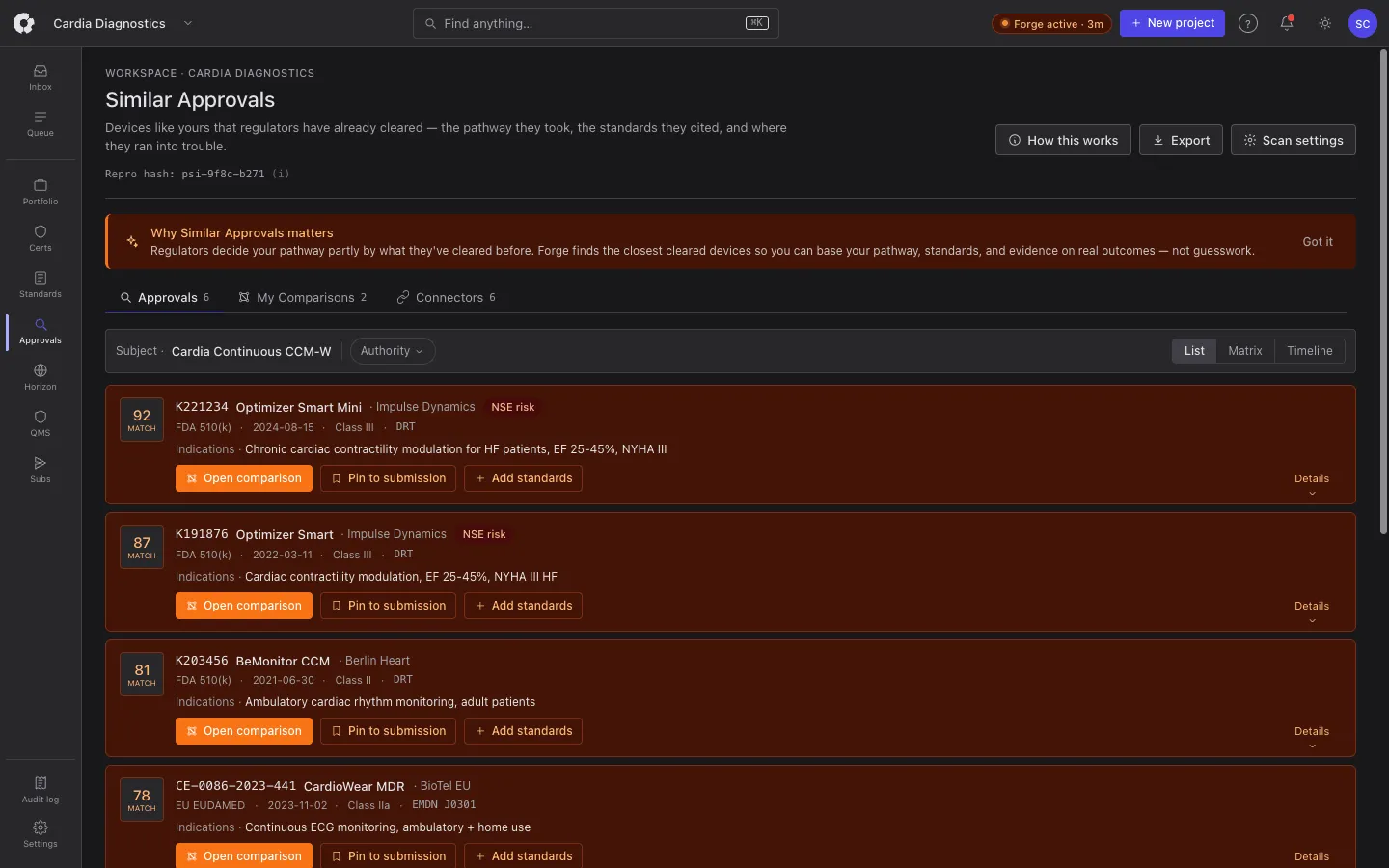Click the 81 match score badge
The width and height of the screenshot is (1389, 868).
tap(142, 674)
